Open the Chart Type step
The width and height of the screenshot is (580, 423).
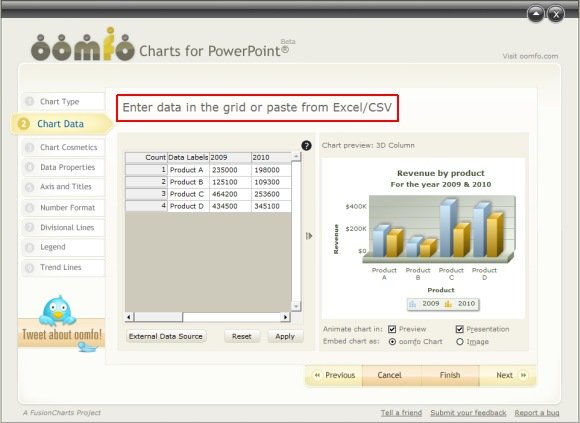63,101
